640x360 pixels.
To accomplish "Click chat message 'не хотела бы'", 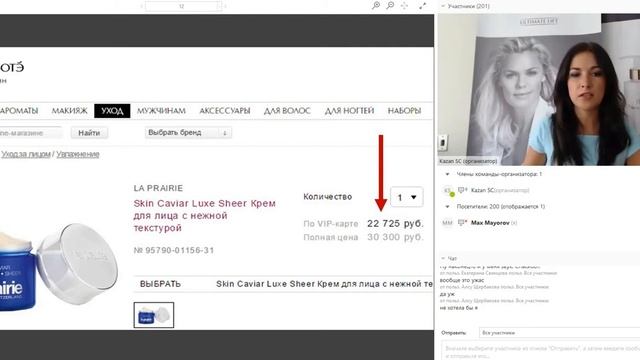I will tap(458, 308).
